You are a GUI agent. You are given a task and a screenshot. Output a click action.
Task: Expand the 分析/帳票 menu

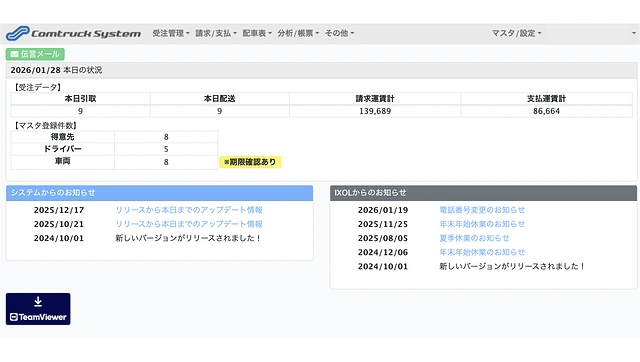tap(298, 33)
